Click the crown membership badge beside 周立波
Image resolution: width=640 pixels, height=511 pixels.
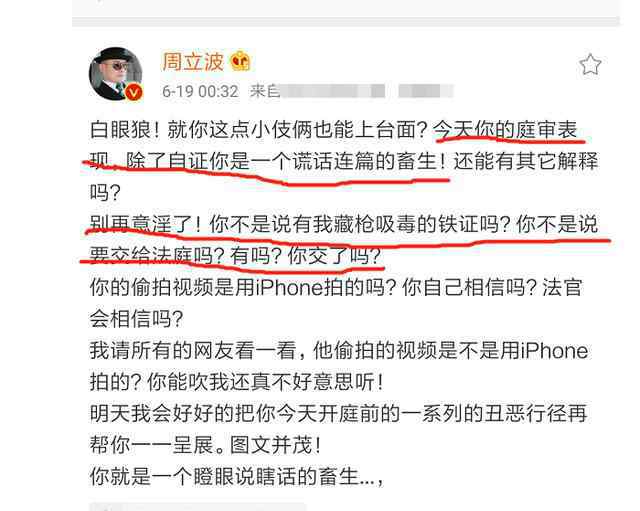tap(240, 62)
